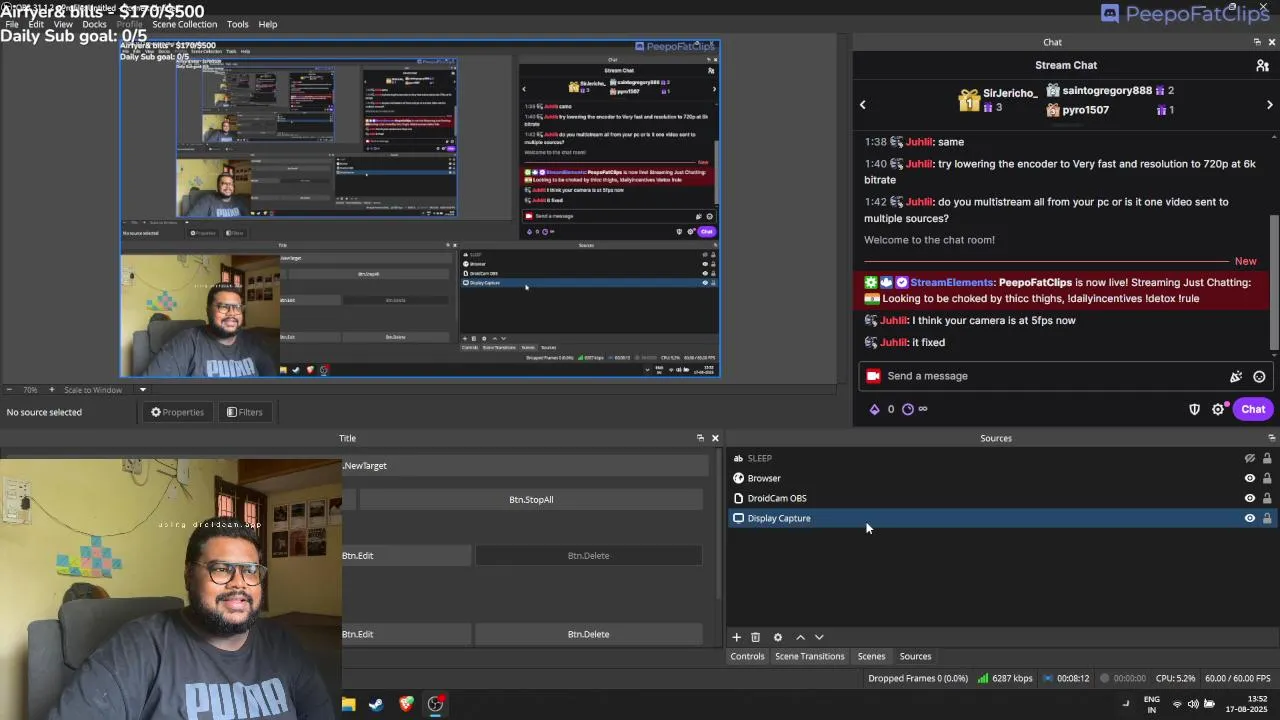
Task: Remove selected source with the trash icon
Action: point(756,637)
